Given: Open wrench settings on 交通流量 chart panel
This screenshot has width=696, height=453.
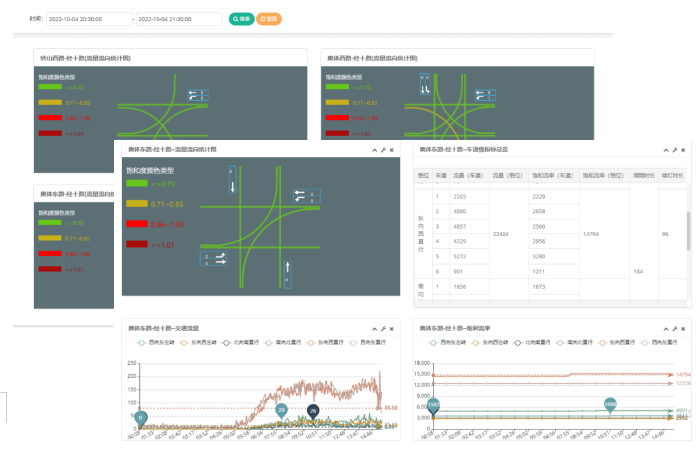Looking at the screenshot, I should pos(382,328).
